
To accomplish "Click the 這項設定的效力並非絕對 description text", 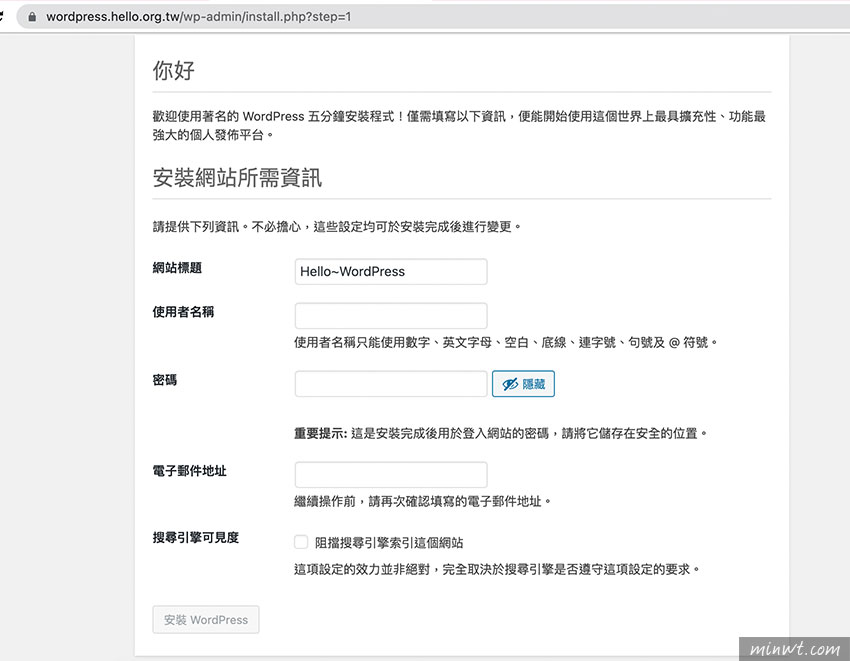I will 497,569.
